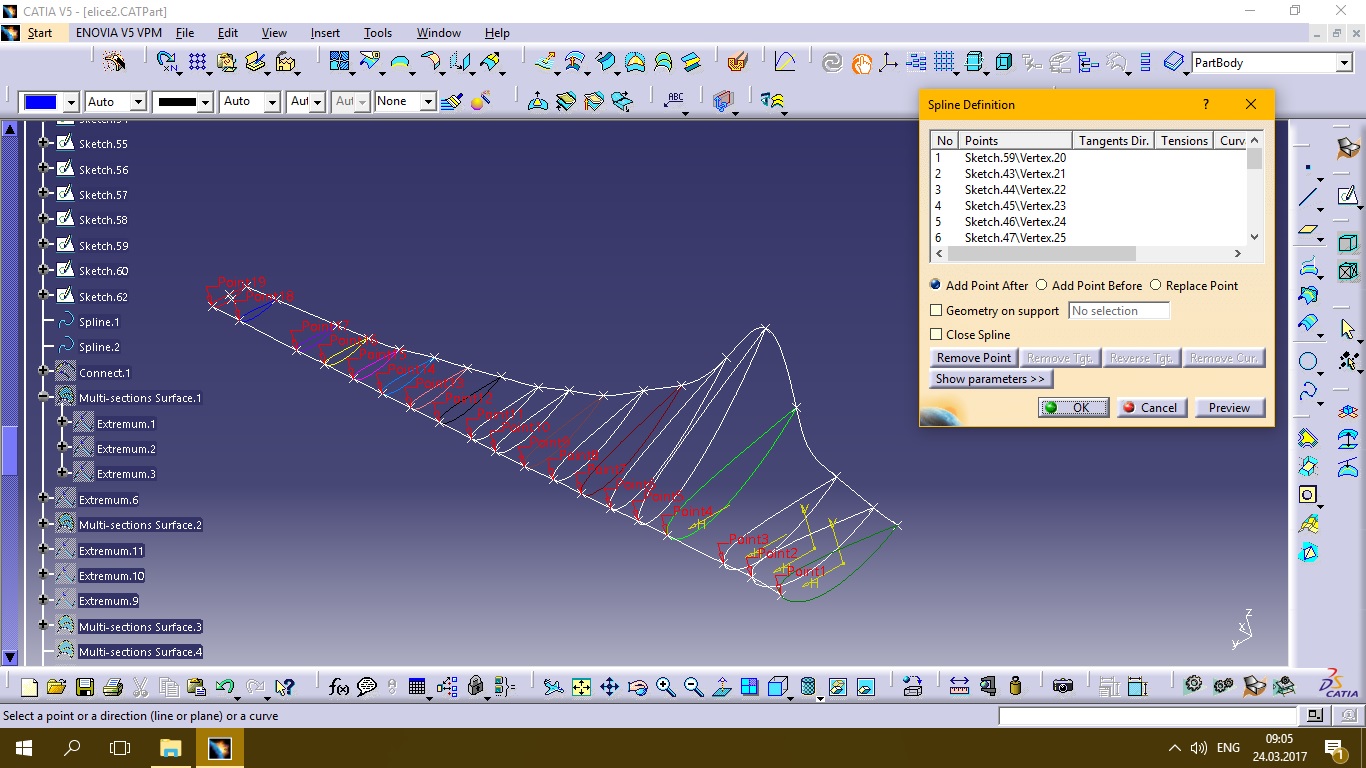The width and height of the screenshot is (1366, 768).
Task: Click the Sketcher icon in right toolbar
Action: 1348,195
